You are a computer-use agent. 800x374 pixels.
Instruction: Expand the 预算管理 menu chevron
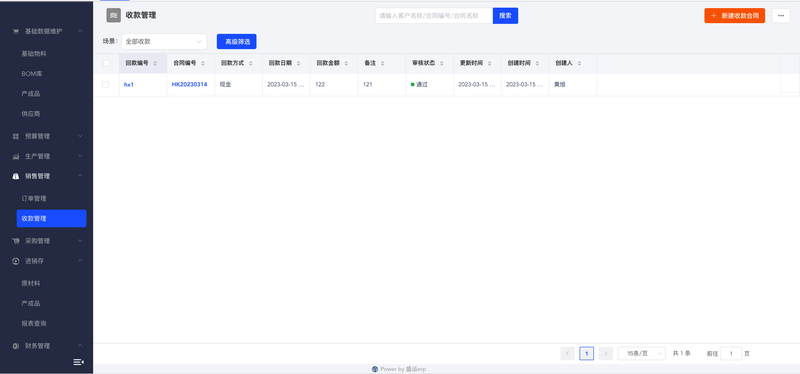tap(80, 136)
